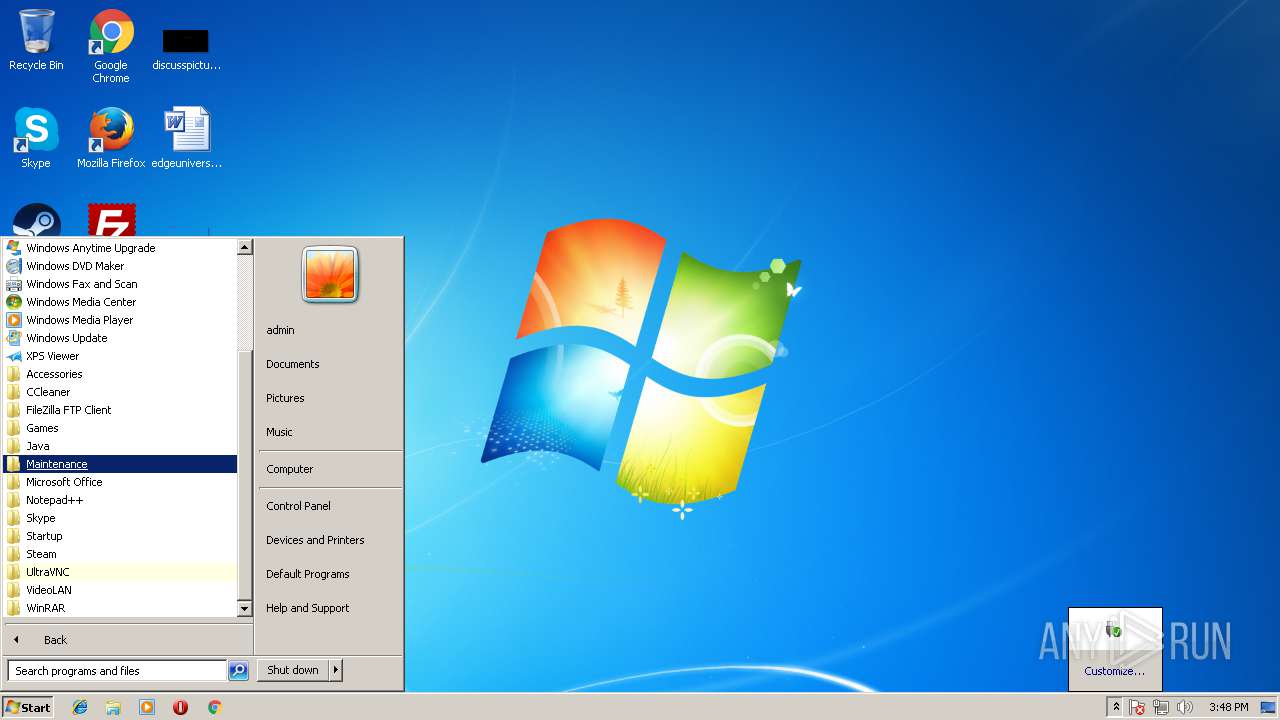This screenshot has width=1280, height=720.
Task: Open Pictures from the Start menu
Action: pyautogui.click(x=330, y=398)
